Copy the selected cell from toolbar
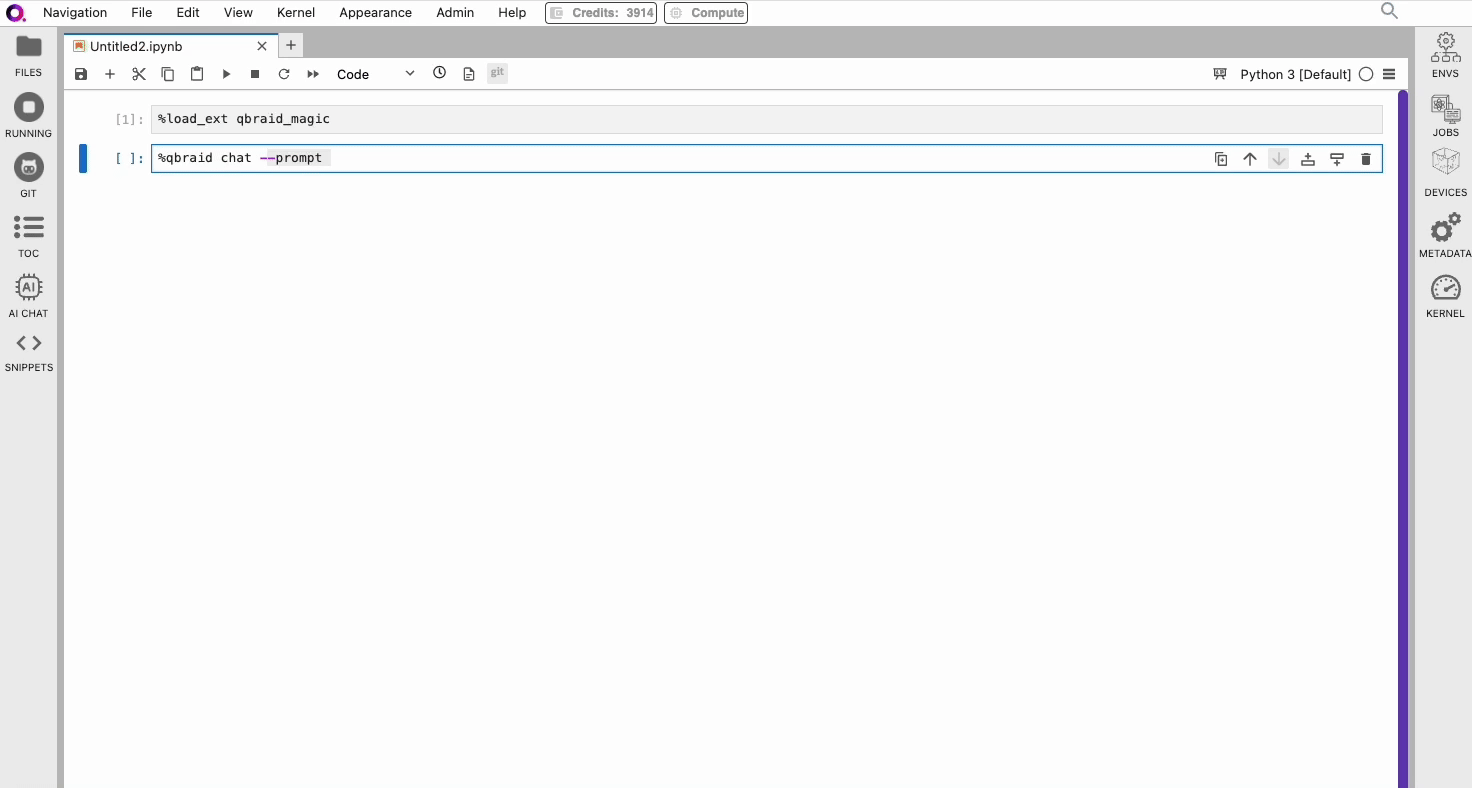 click(x=168, y=74)
